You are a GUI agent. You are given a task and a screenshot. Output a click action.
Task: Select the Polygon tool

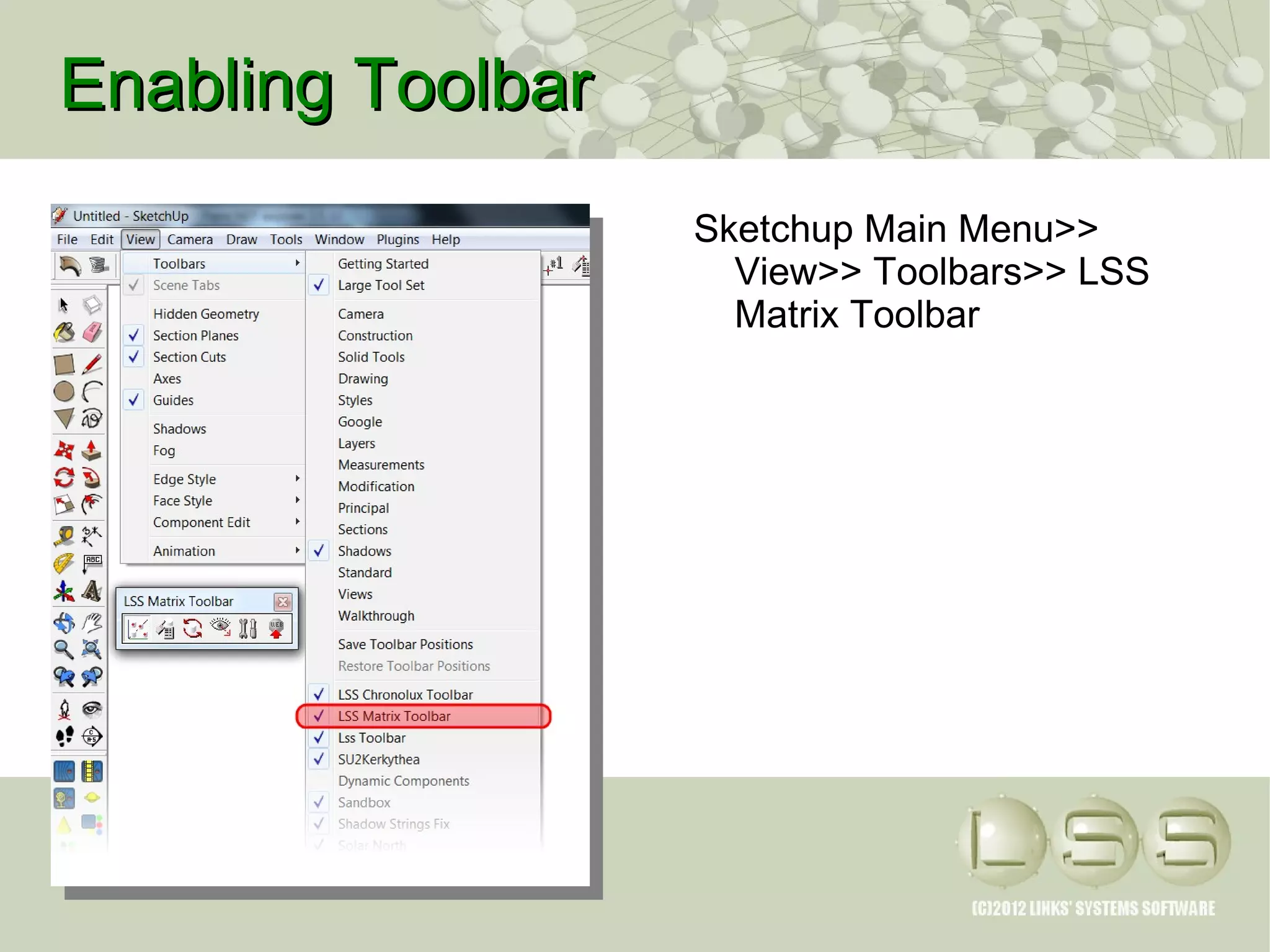pos(64,419)
